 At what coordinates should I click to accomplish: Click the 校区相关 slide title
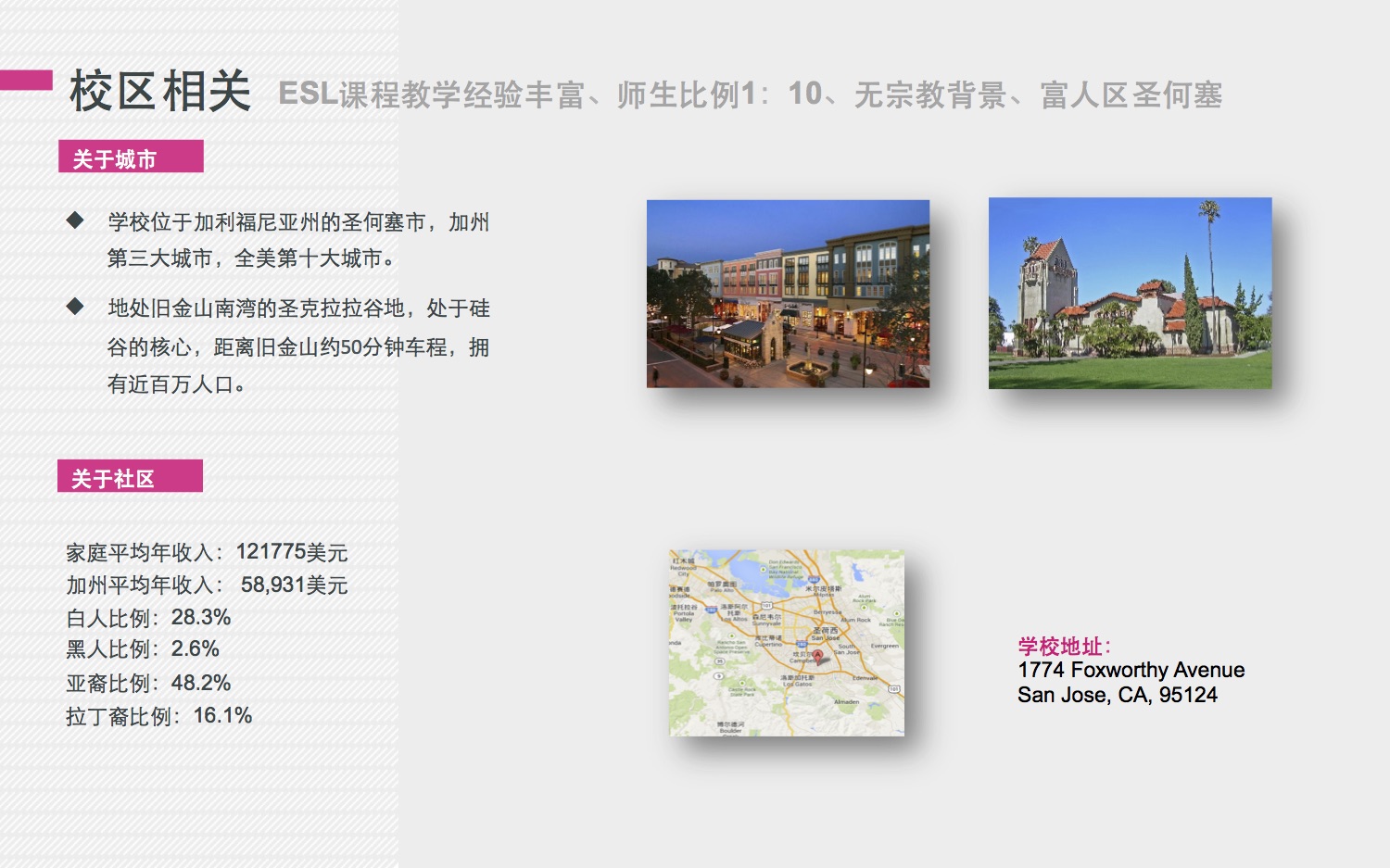[160, 92]
